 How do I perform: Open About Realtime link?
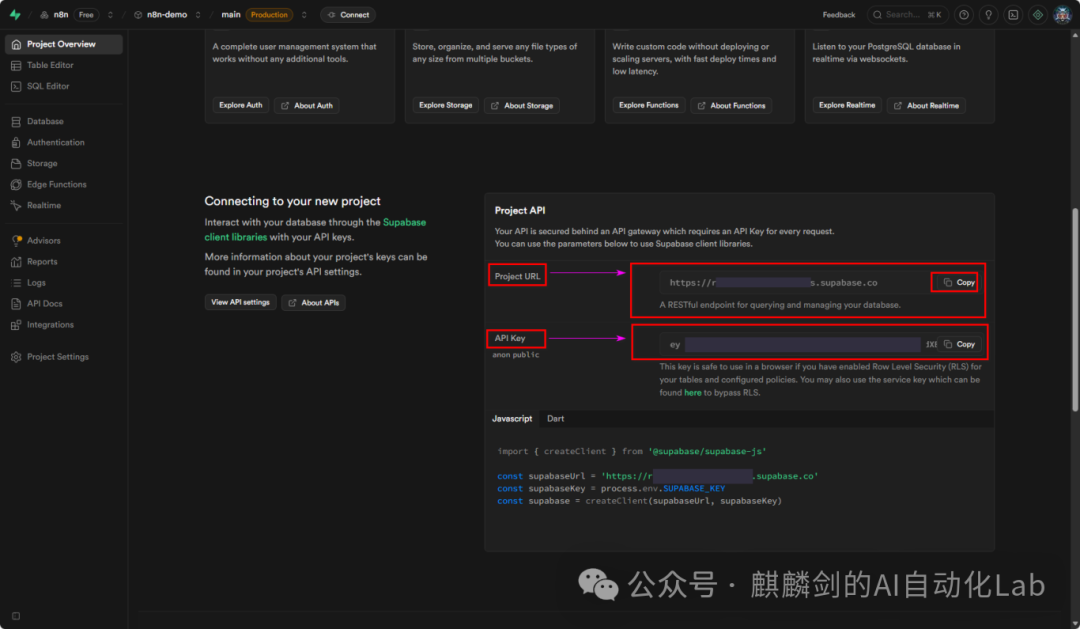[926, 105]
